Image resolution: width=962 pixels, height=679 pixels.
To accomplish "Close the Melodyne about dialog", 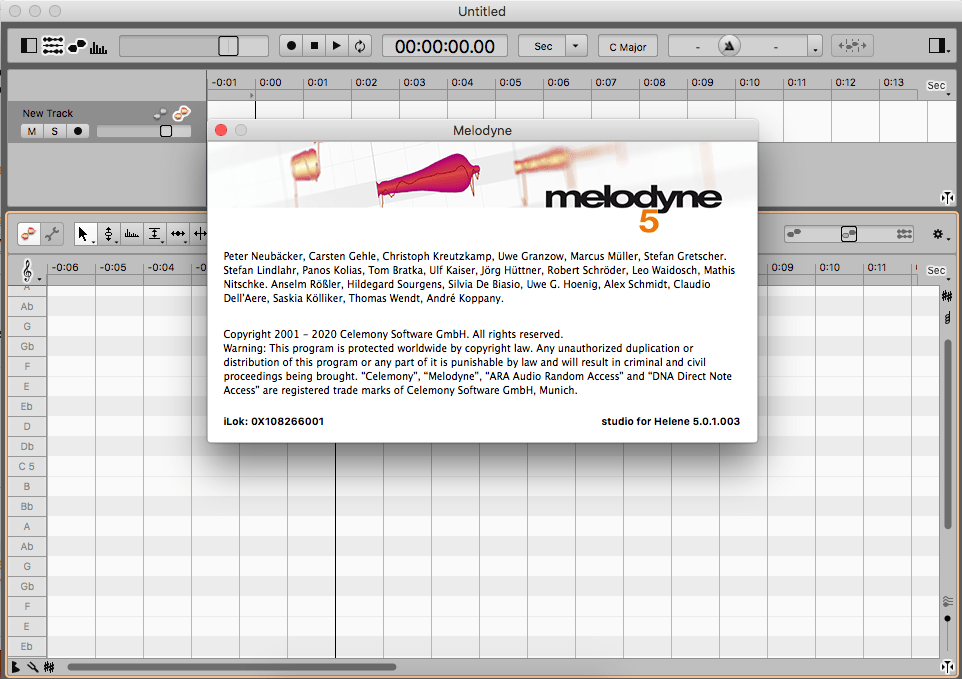I will click(x=221, y=130).
